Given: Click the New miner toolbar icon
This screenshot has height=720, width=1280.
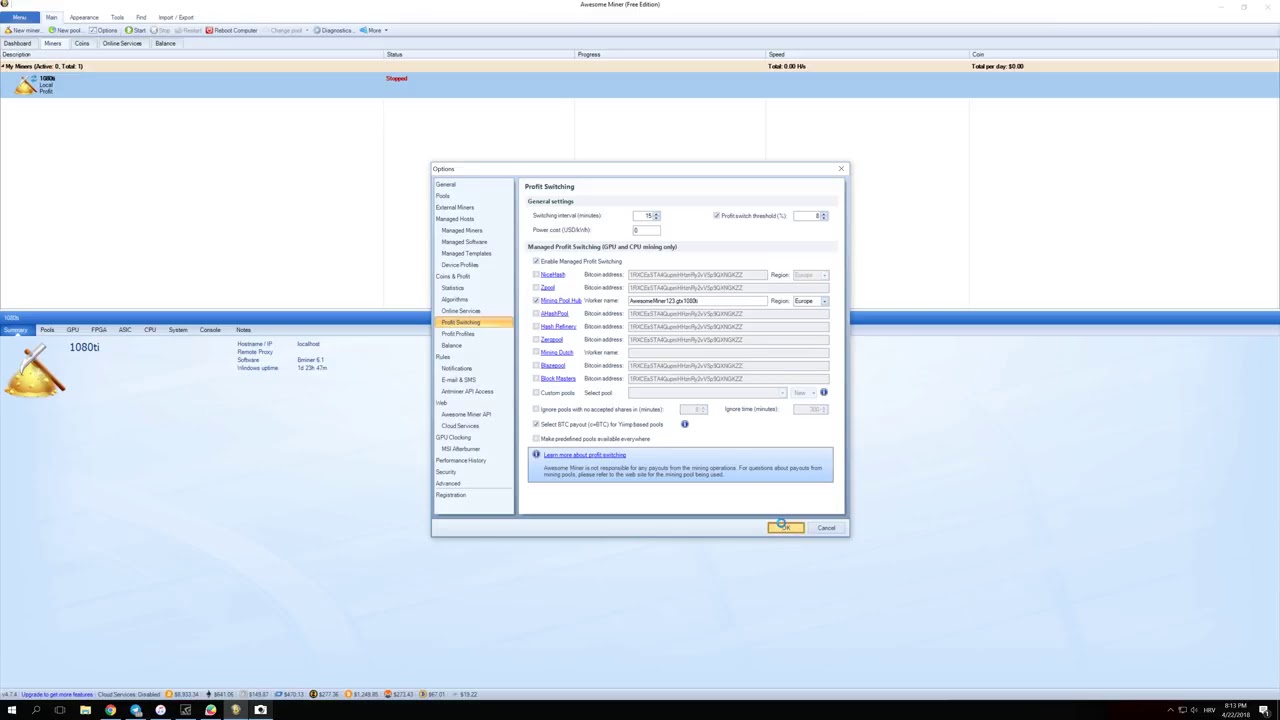Looking at the screenshot, I should point(8,30).
